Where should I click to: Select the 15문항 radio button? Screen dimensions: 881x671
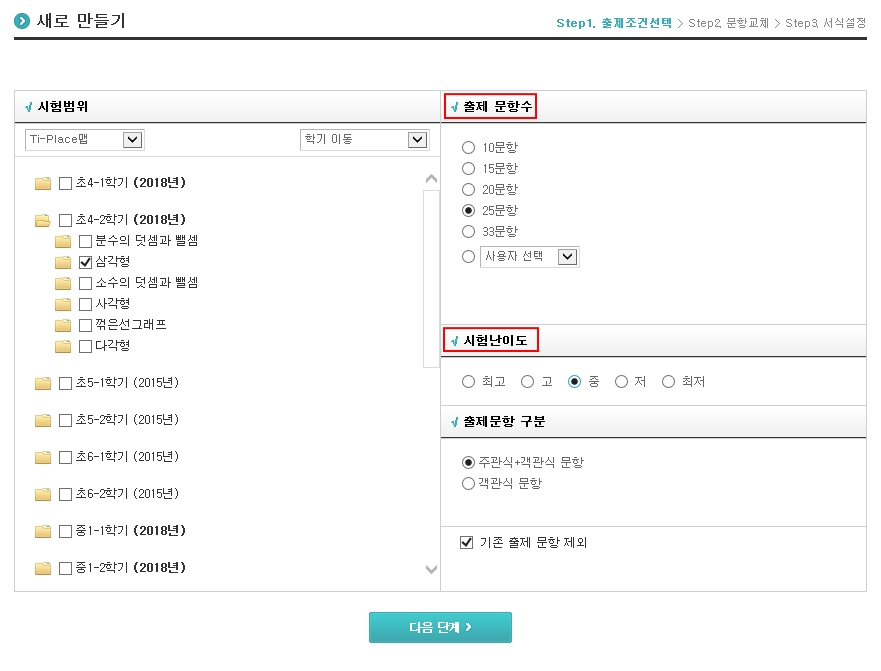(468, 169)
